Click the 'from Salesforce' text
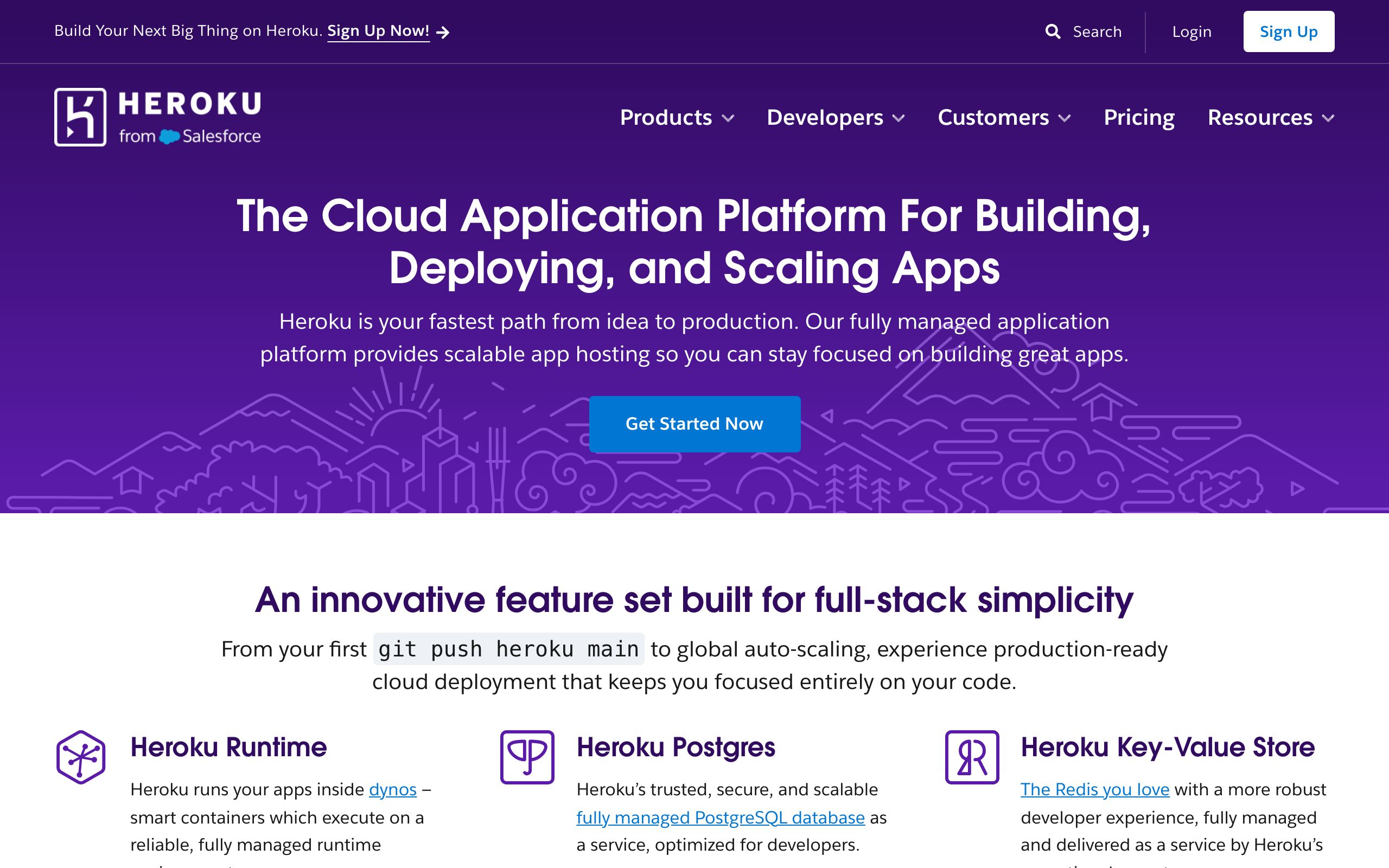Screen dimensions: 1389x868 point(190,137)
